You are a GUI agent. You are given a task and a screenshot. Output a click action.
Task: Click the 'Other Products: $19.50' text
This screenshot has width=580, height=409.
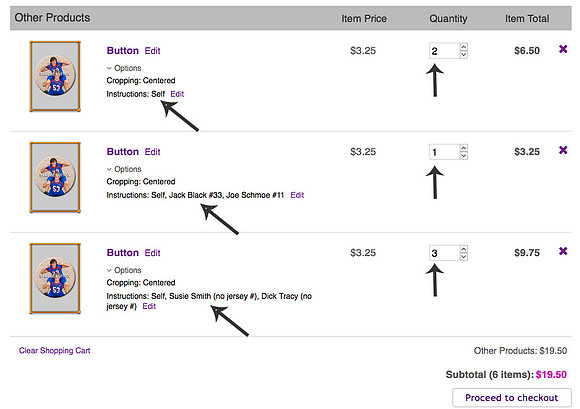(520, 351)
